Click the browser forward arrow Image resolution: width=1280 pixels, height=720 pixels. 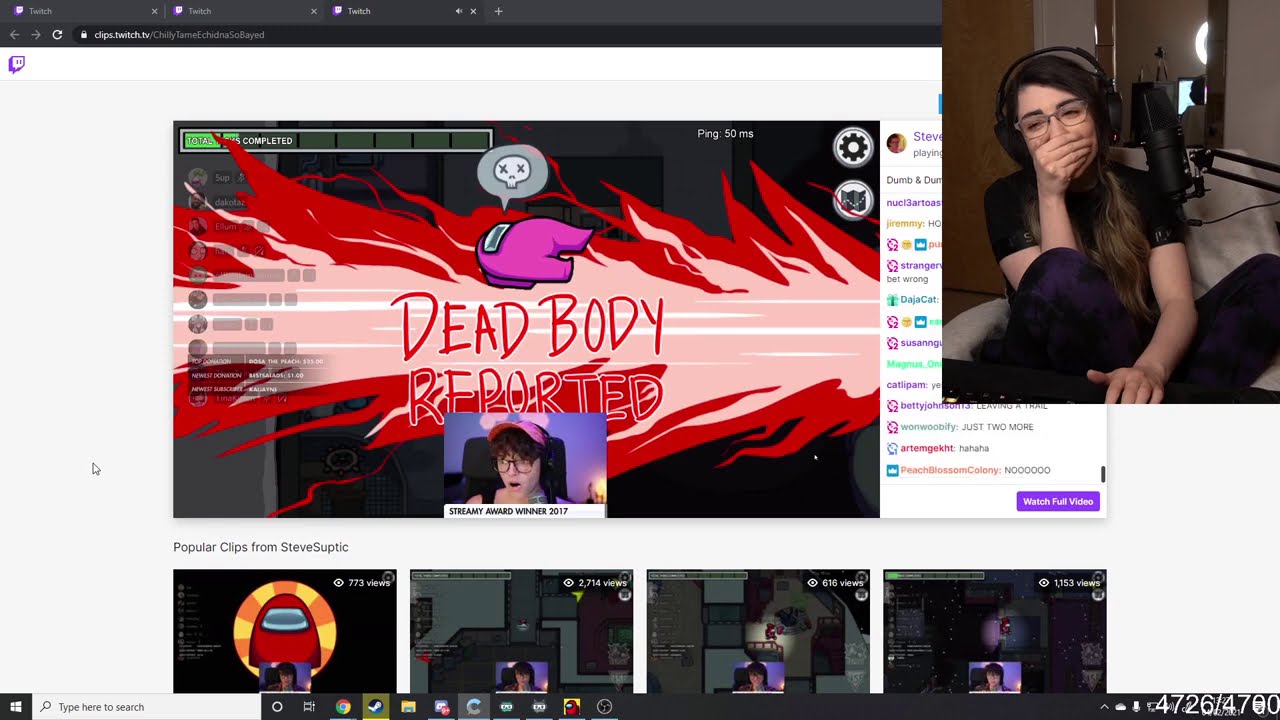36,35
